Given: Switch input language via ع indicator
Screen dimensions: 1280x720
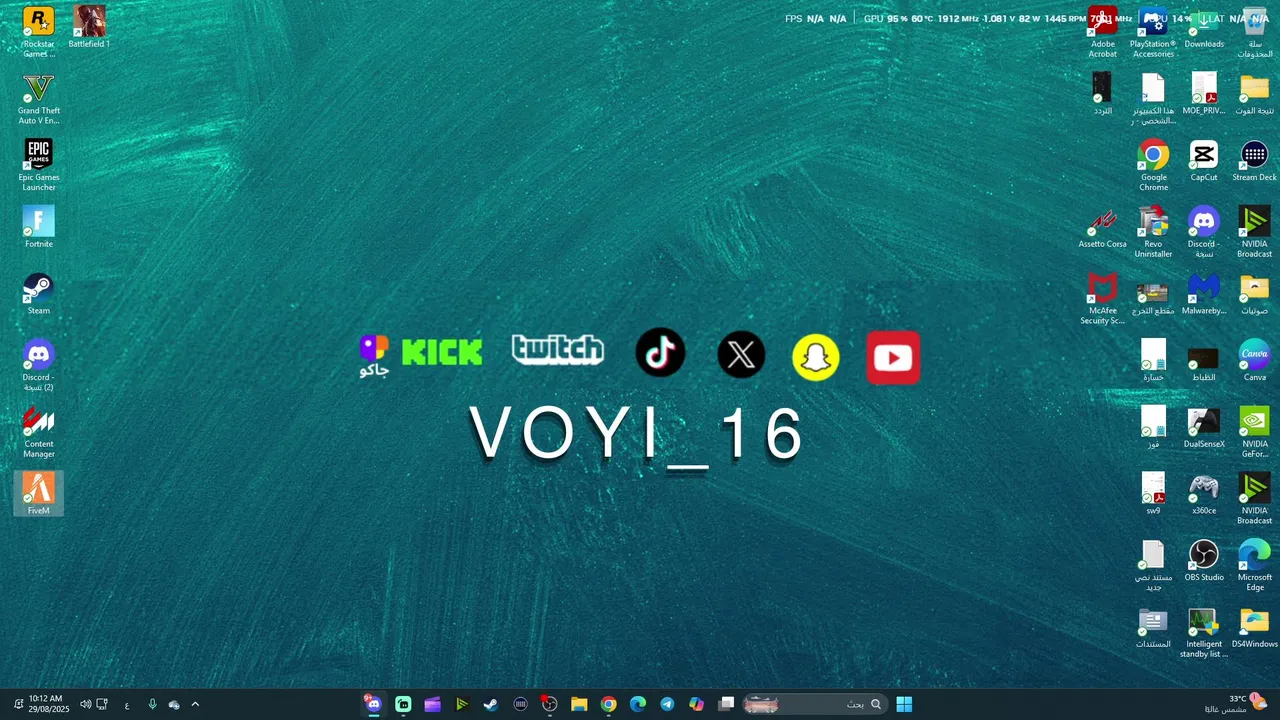Looking at the screenshot, I should click(x=127, y=705).
